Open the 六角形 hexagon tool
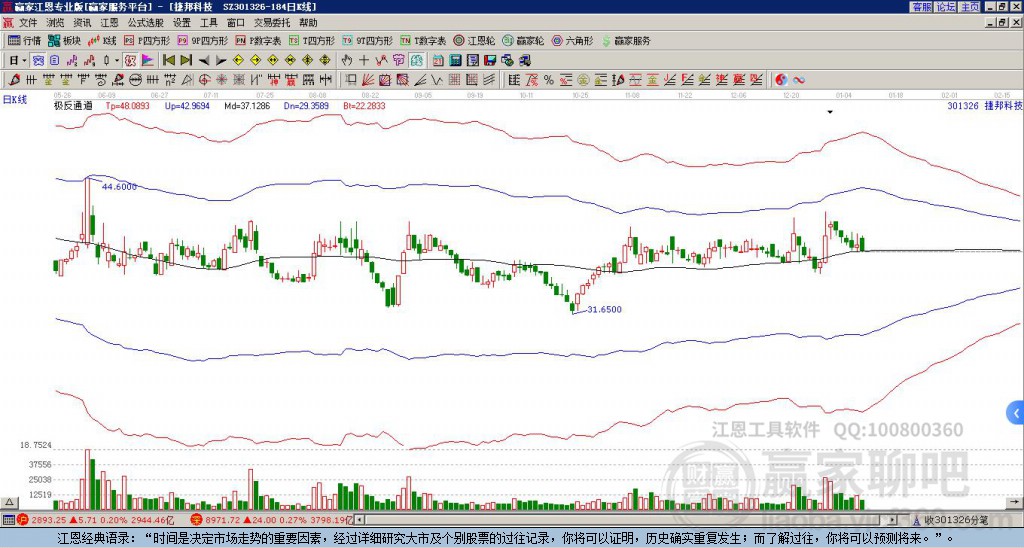Screen dimensions: 1024x548 572,40
